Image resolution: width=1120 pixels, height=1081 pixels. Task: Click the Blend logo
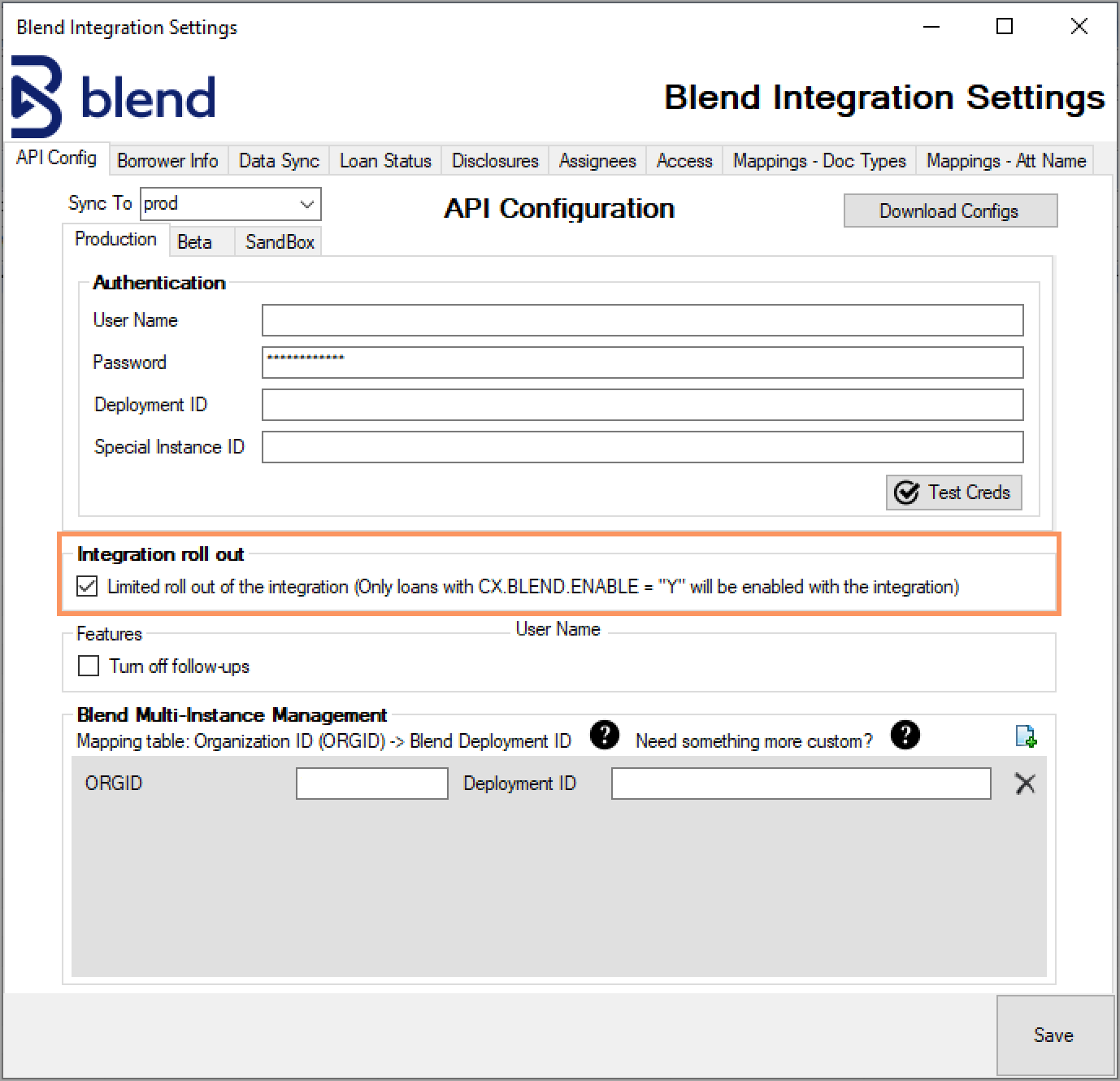pyautogui.click(x=114, y=97)
